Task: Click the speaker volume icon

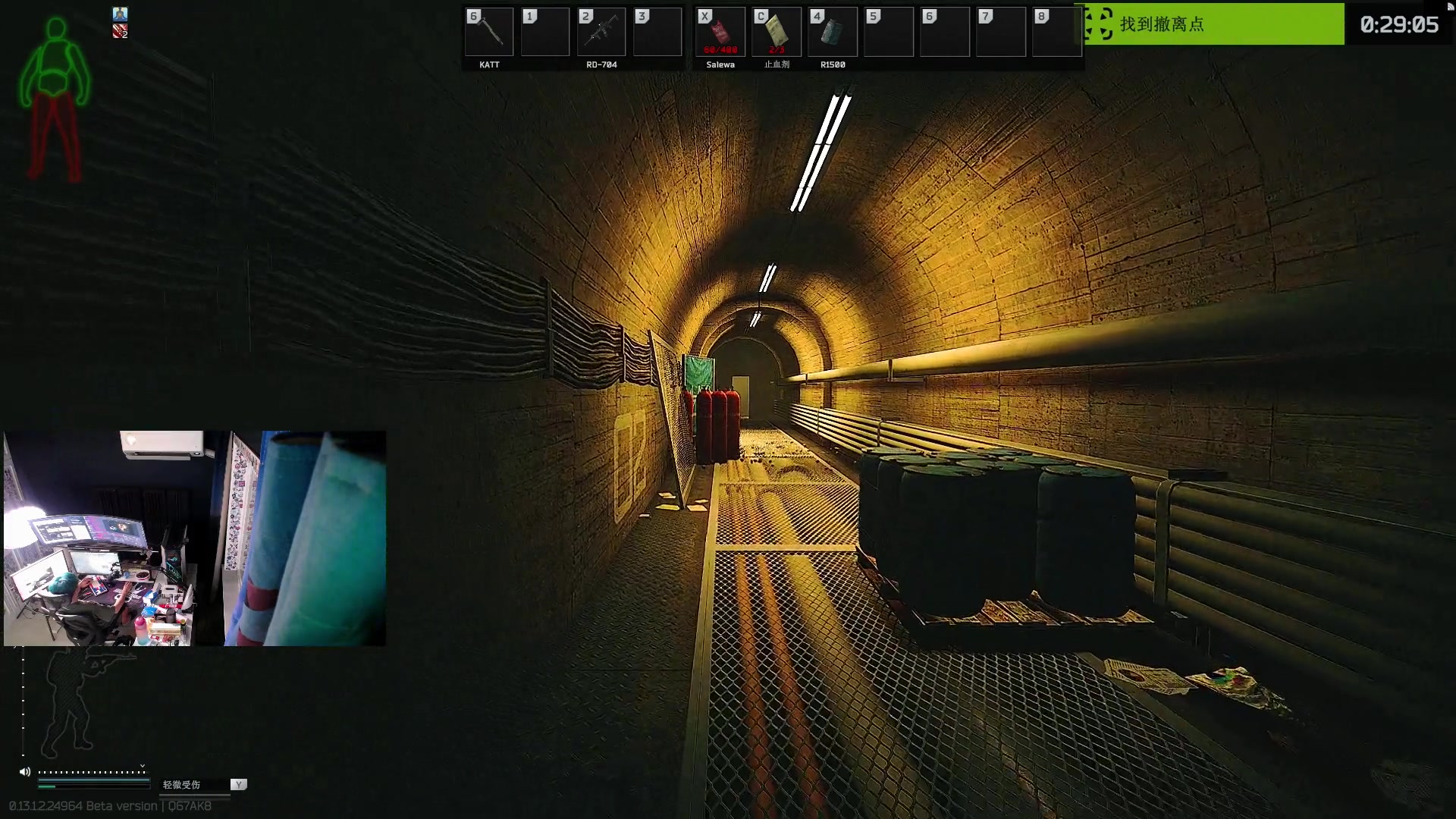Action: 25,772
